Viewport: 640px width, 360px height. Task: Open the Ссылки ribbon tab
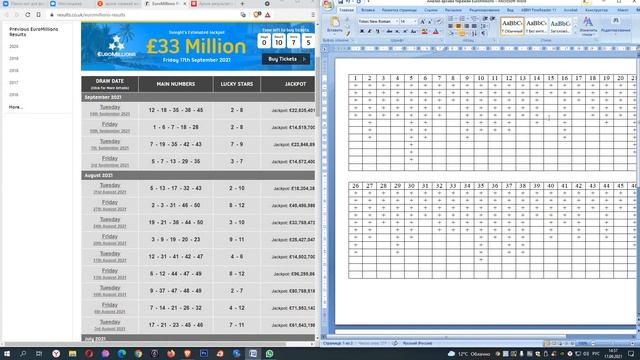(x=431, y=10)
